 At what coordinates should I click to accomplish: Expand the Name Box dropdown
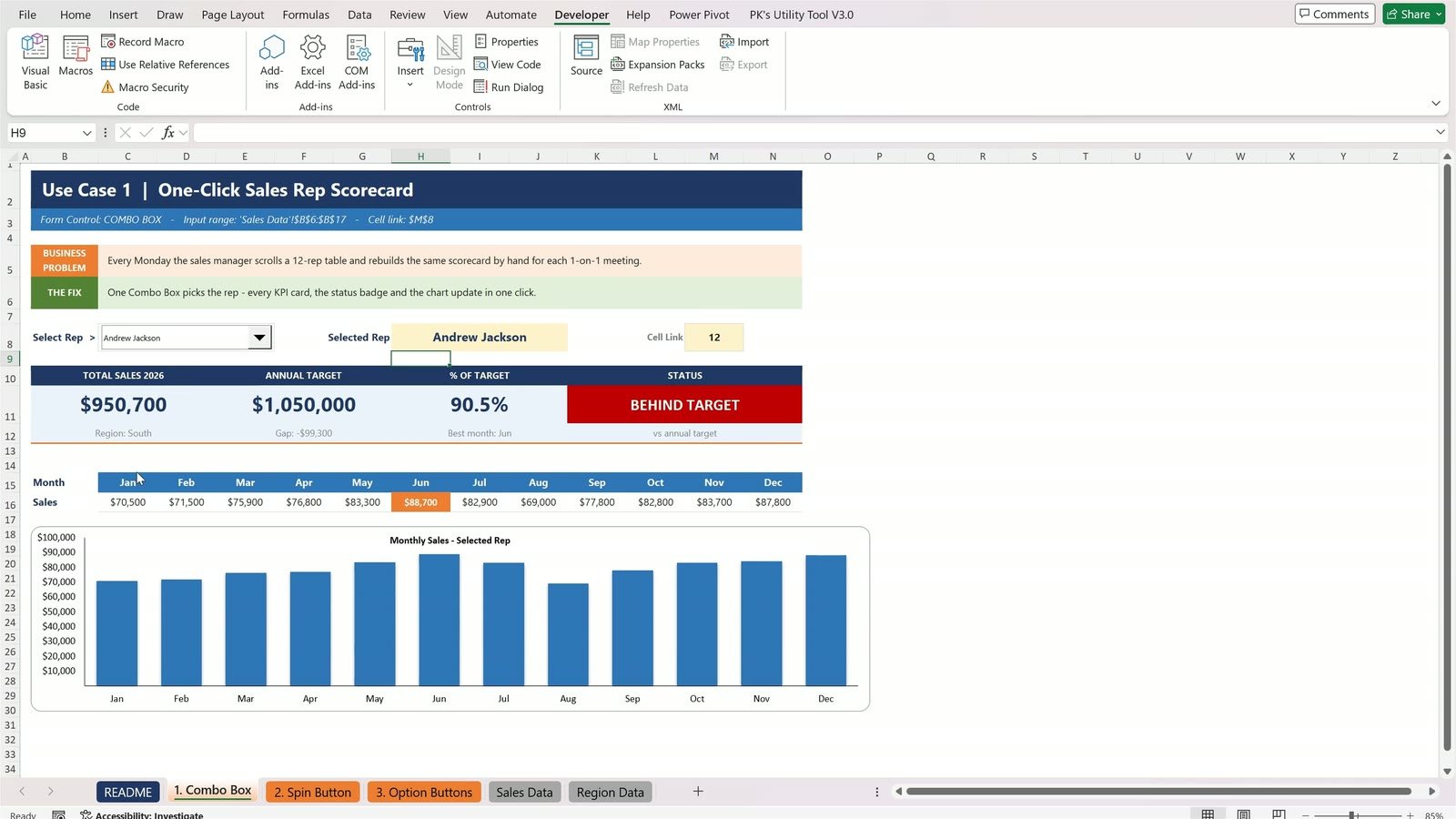pyautogui.click(x=87, y=133)
